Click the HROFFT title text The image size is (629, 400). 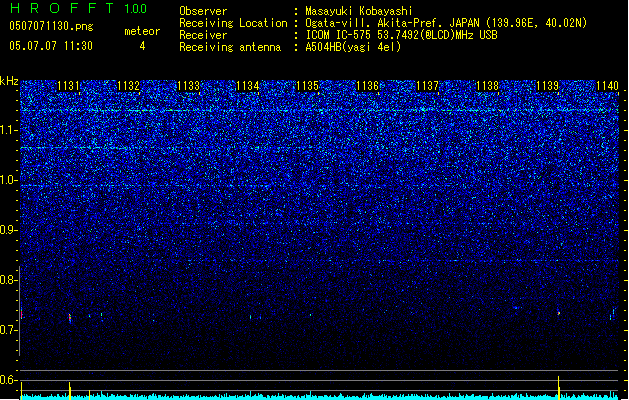[x=62, y=8]
